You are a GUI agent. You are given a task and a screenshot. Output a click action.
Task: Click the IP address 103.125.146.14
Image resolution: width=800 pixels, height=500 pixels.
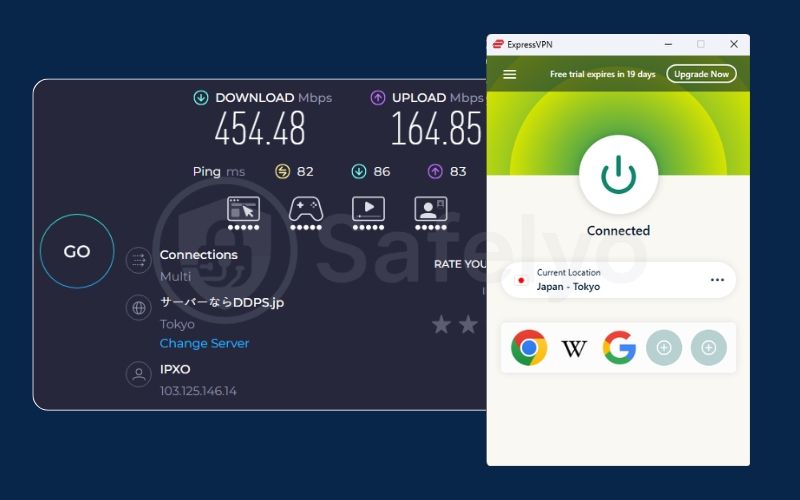[198, 391]
